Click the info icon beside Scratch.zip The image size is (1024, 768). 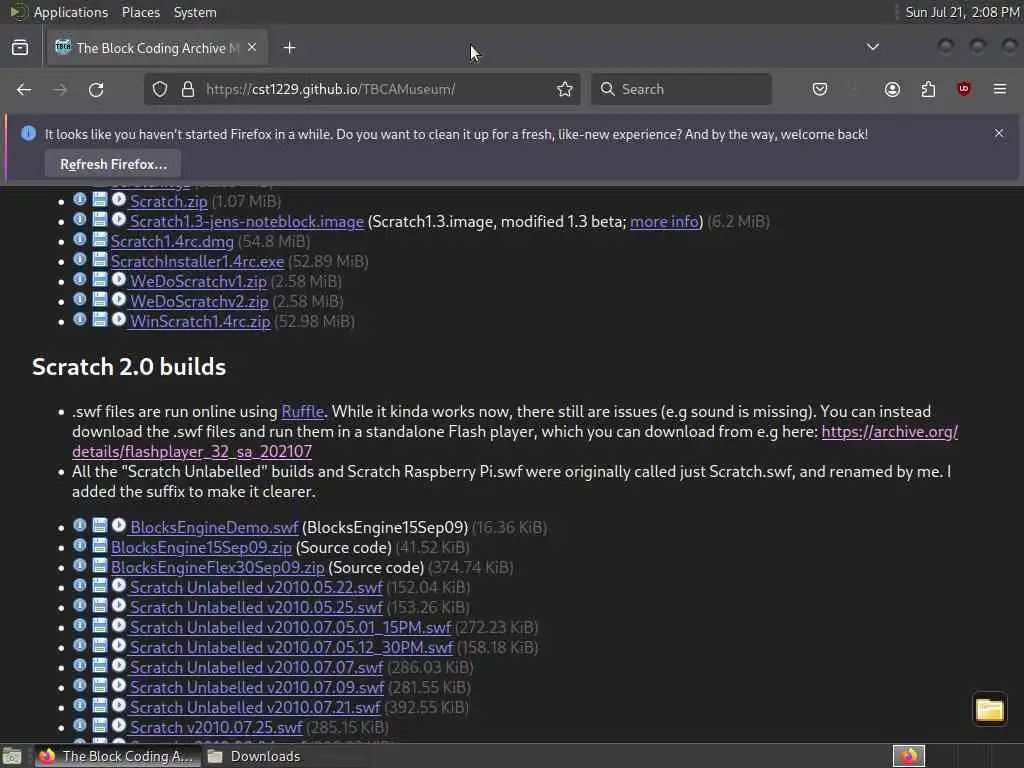[80, 199]
